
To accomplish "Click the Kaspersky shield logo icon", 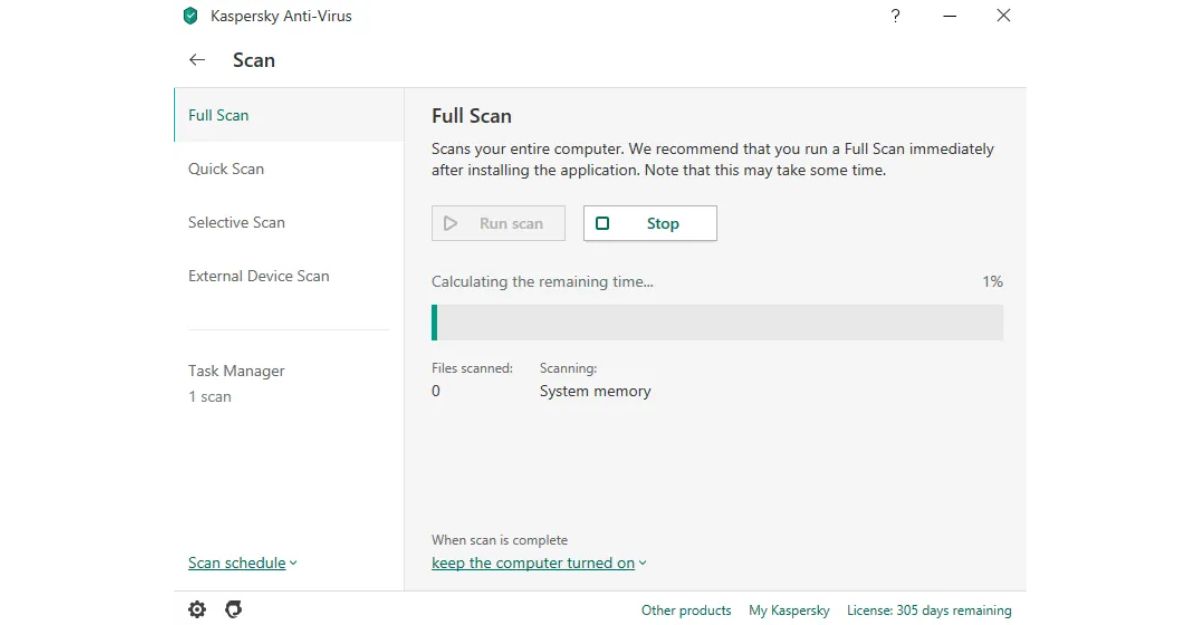I will pyautogui.click(x=190, y=16).
